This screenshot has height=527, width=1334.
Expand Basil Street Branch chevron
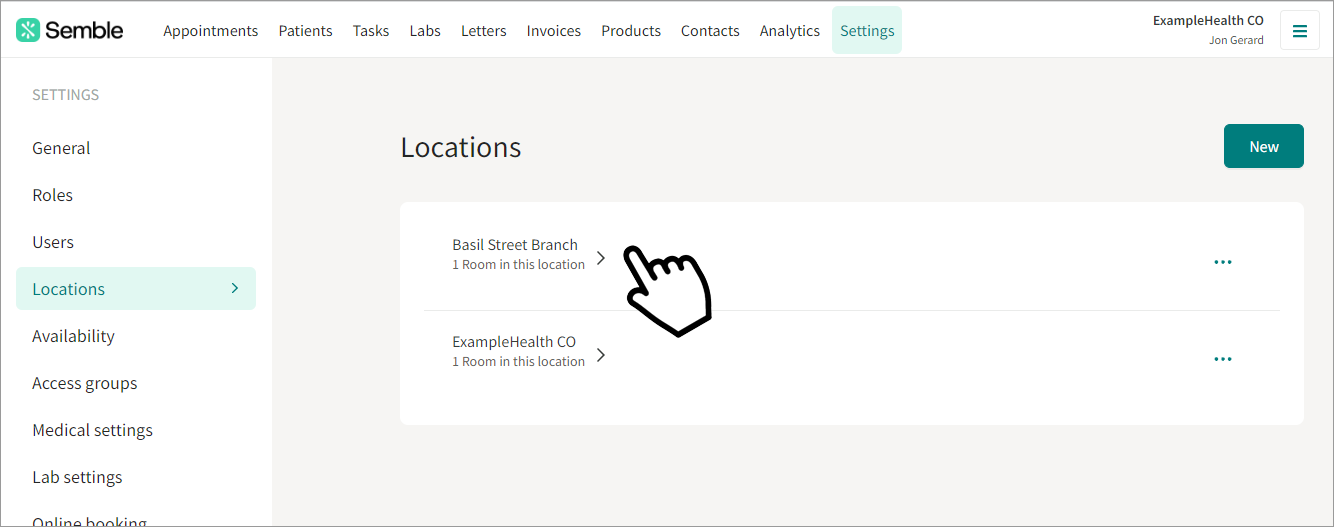tap(601, 257)
